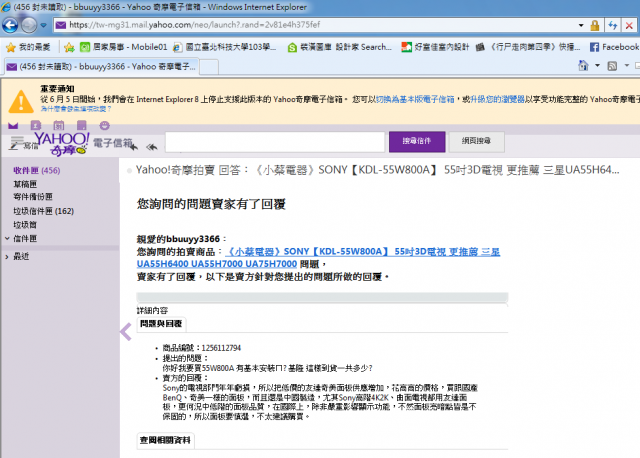This screenshot has width=640, height=458.
Task: Open the 垃圾信件匣 (162) spam folder
Action: [x=43, y=211]
